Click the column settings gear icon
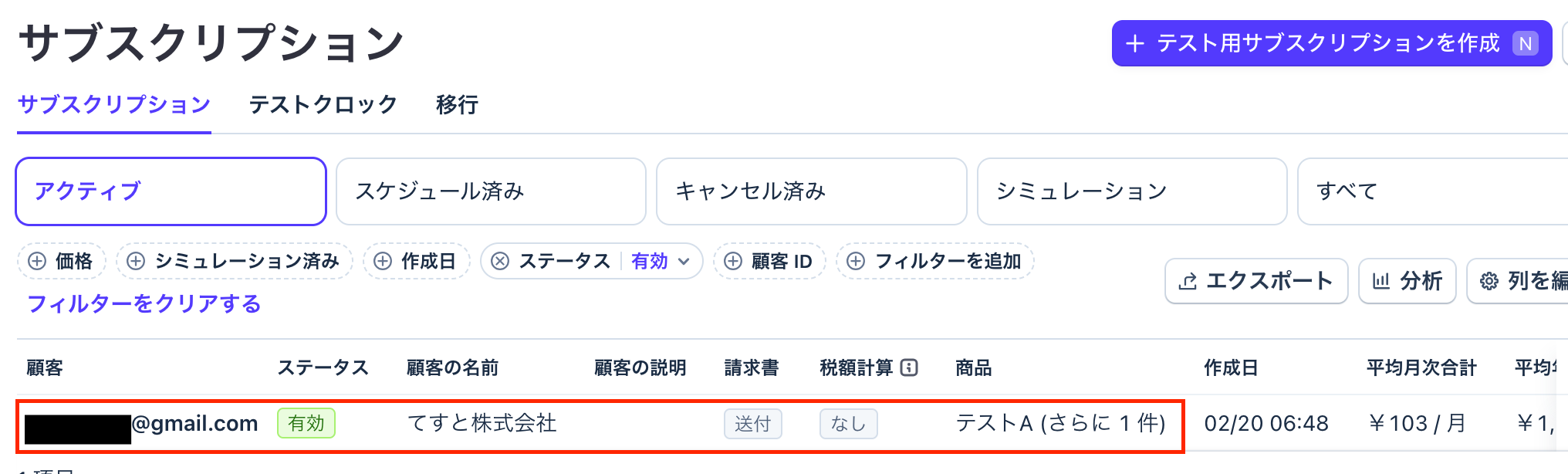Viewport: 1568px width, 474px height. click(1489, 281)
